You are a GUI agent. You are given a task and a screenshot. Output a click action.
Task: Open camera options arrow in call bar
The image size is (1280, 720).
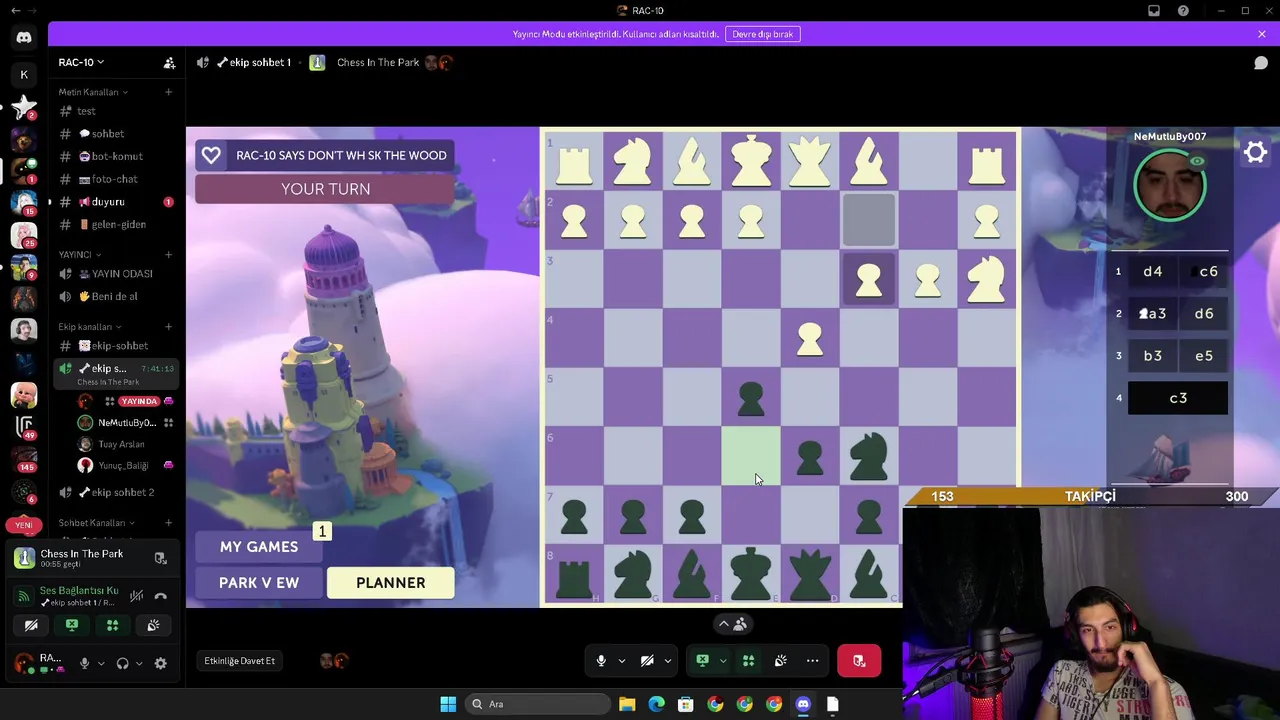point(667,661)
